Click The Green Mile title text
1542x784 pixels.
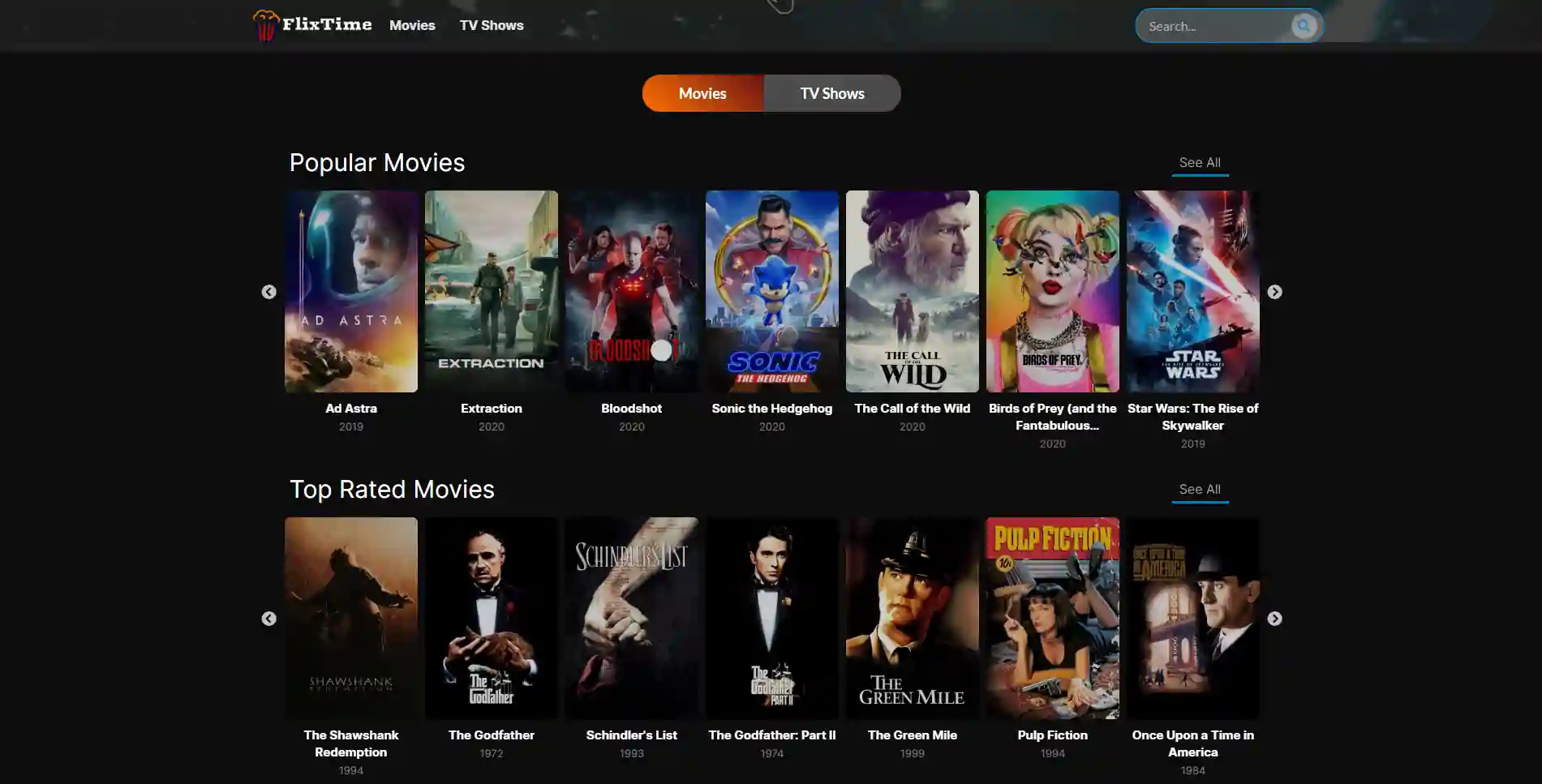click(913, 735)
